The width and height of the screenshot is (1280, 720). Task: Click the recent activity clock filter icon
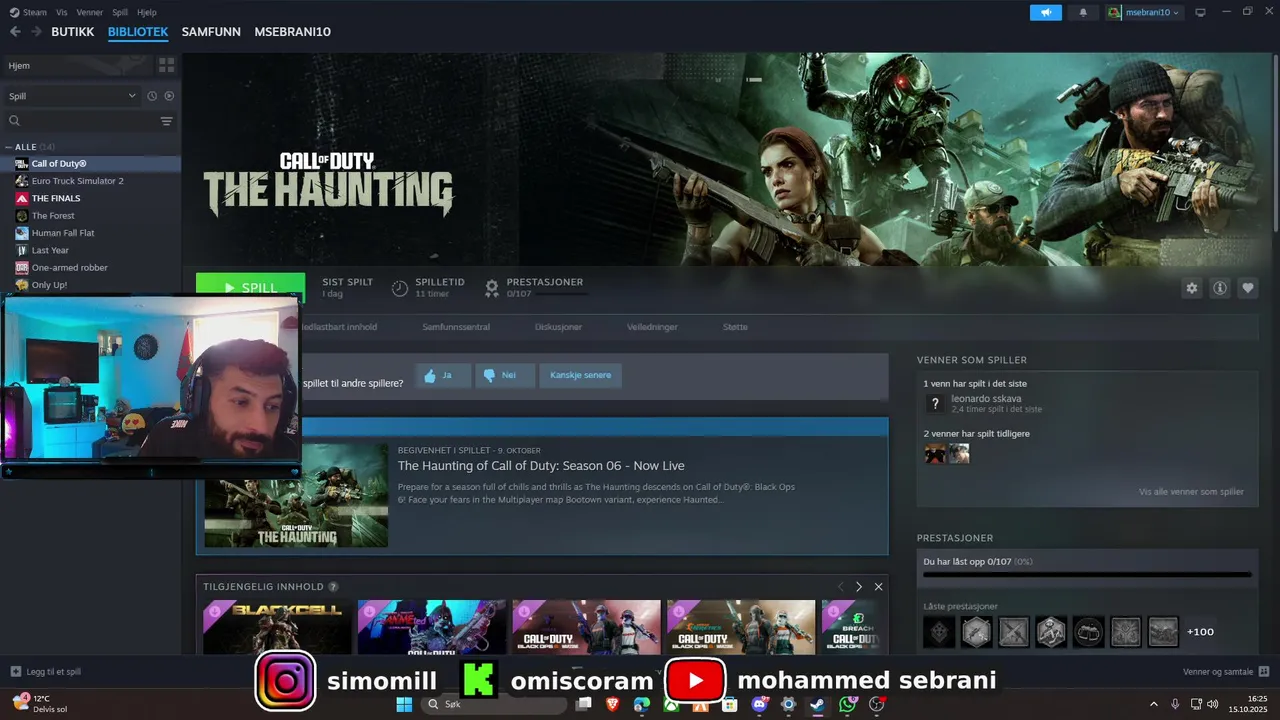coord(152,96)
